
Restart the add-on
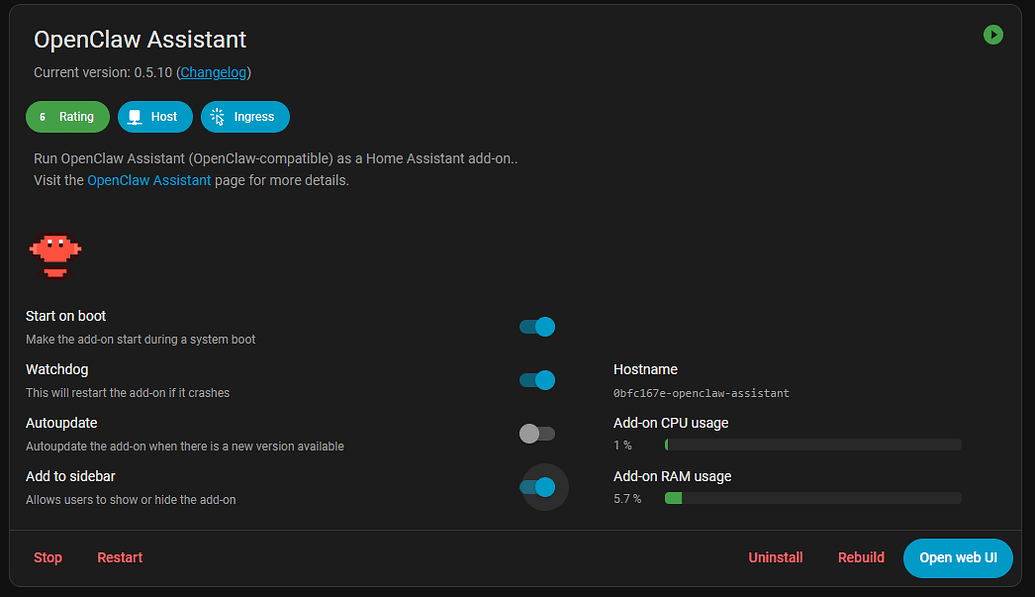[x=119, y=557]
